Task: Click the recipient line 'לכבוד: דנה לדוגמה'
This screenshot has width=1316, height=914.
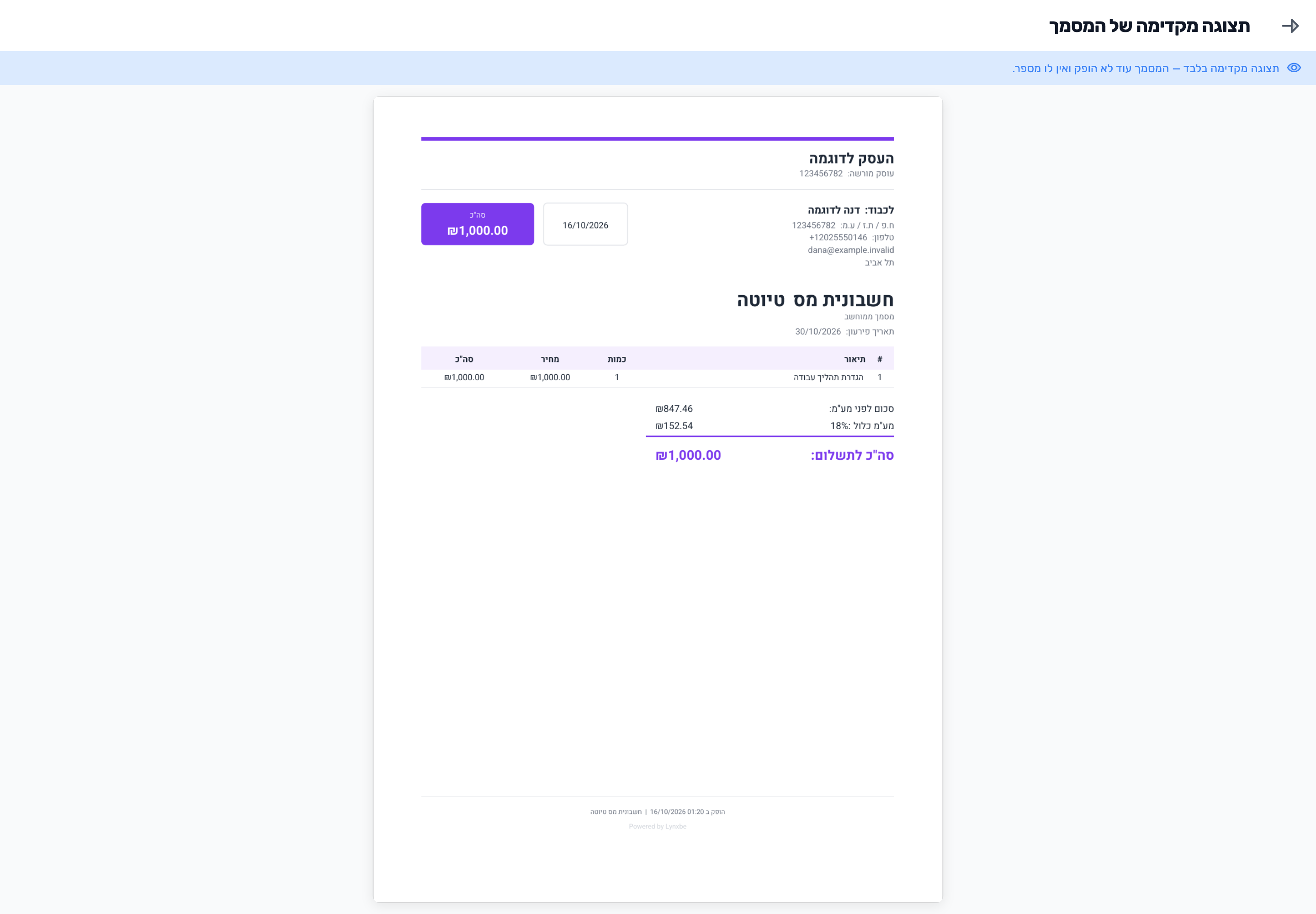Action: (850, 210)
